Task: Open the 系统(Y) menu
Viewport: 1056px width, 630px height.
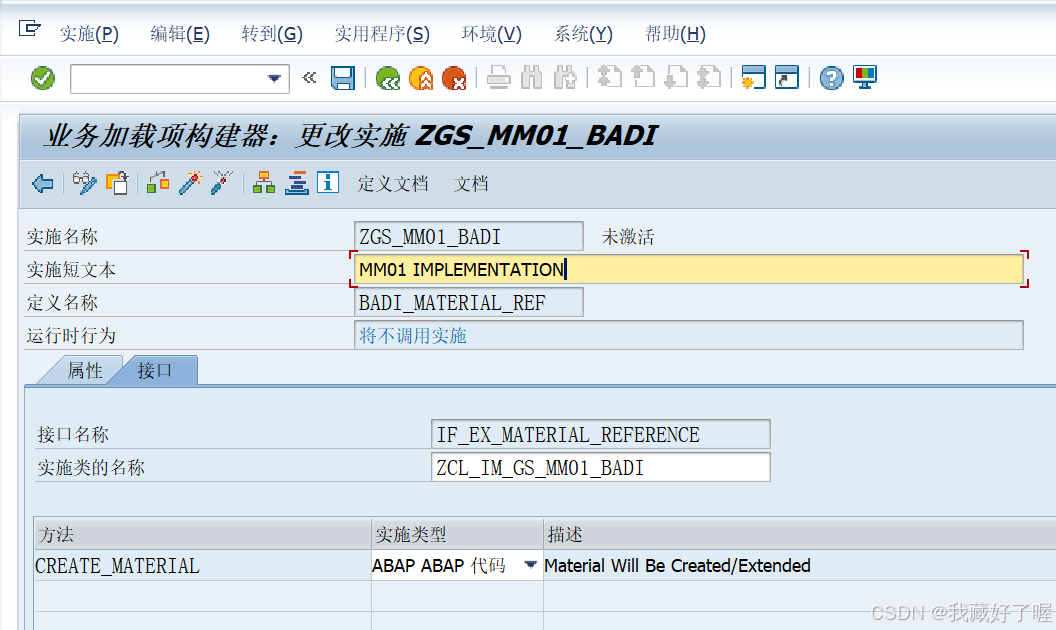Action: 583,34
